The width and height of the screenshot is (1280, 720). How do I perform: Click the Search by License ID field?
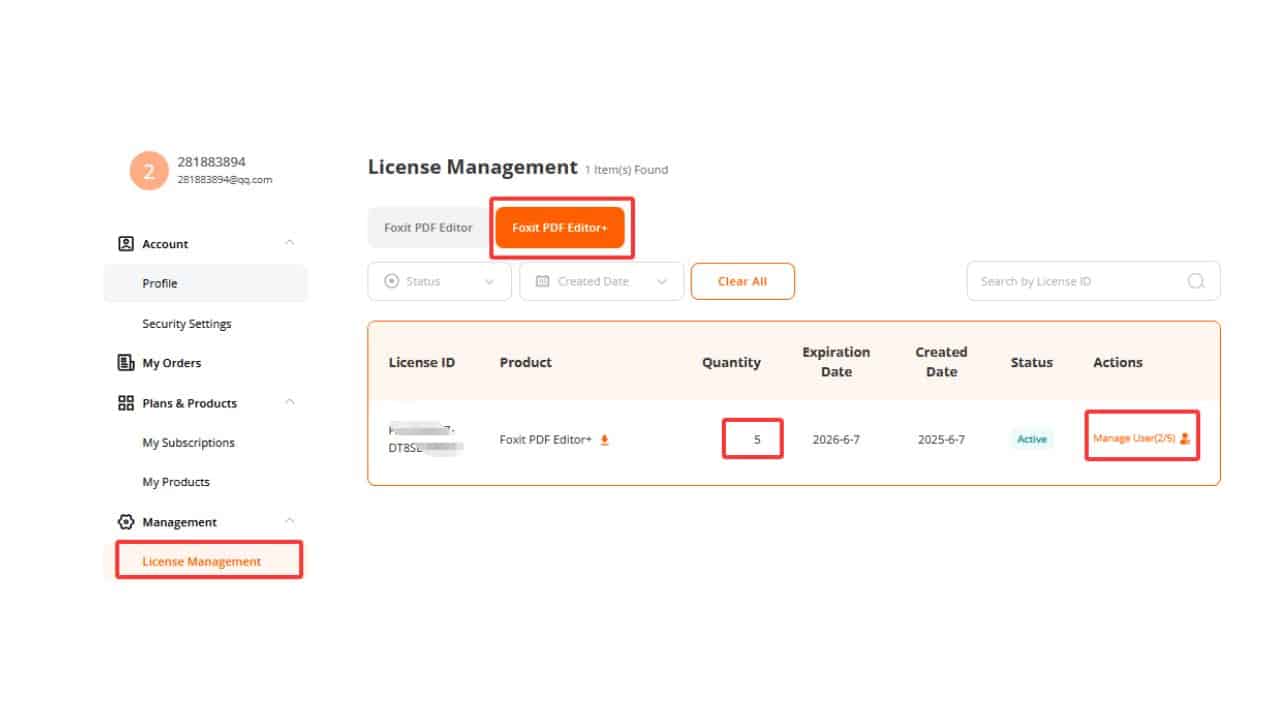pos(1094,281)
